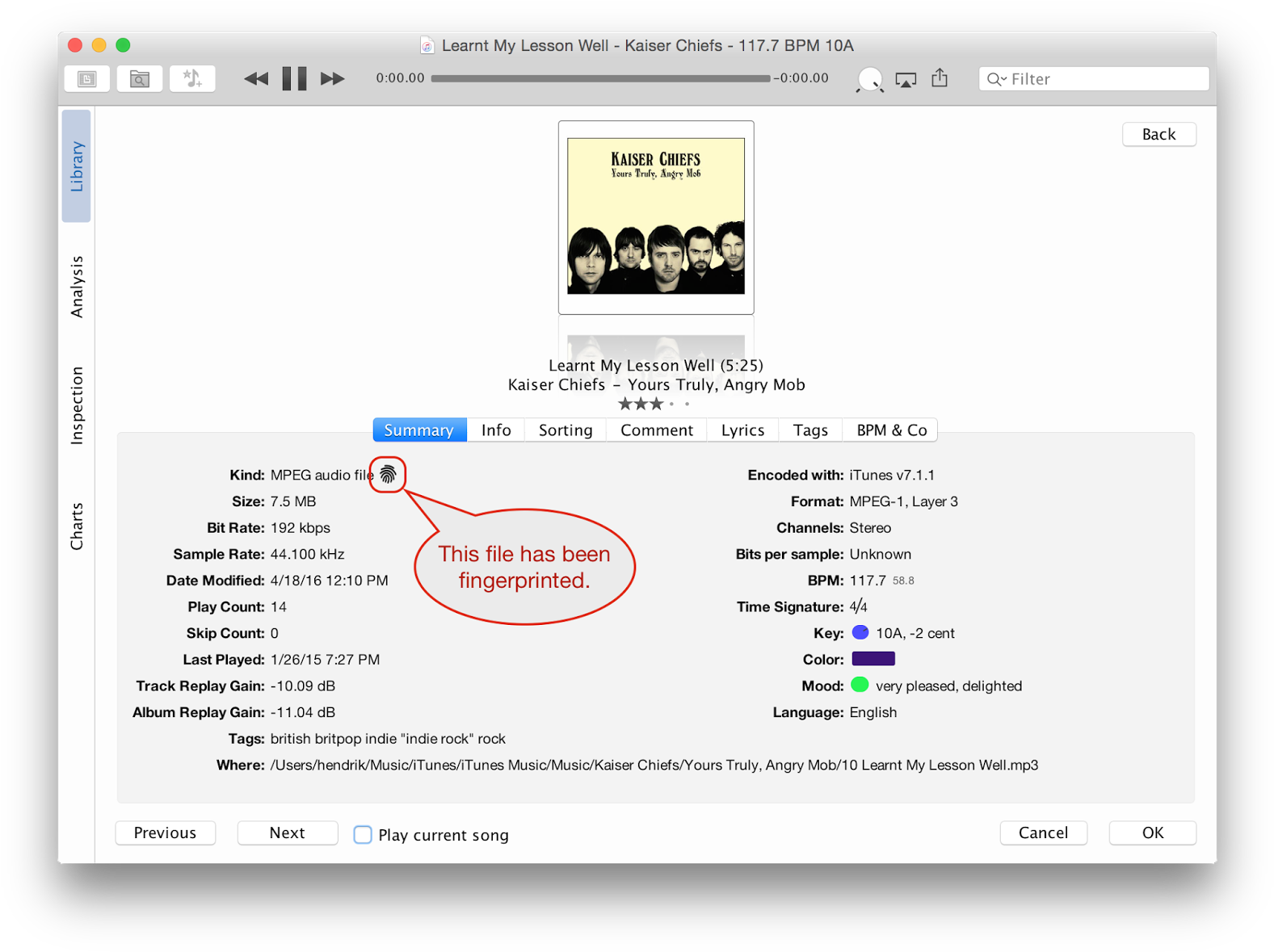Open the Inspection sidebar tab
The width and height of the screenshot is (1274, 952).
click(x=77, y=405)
